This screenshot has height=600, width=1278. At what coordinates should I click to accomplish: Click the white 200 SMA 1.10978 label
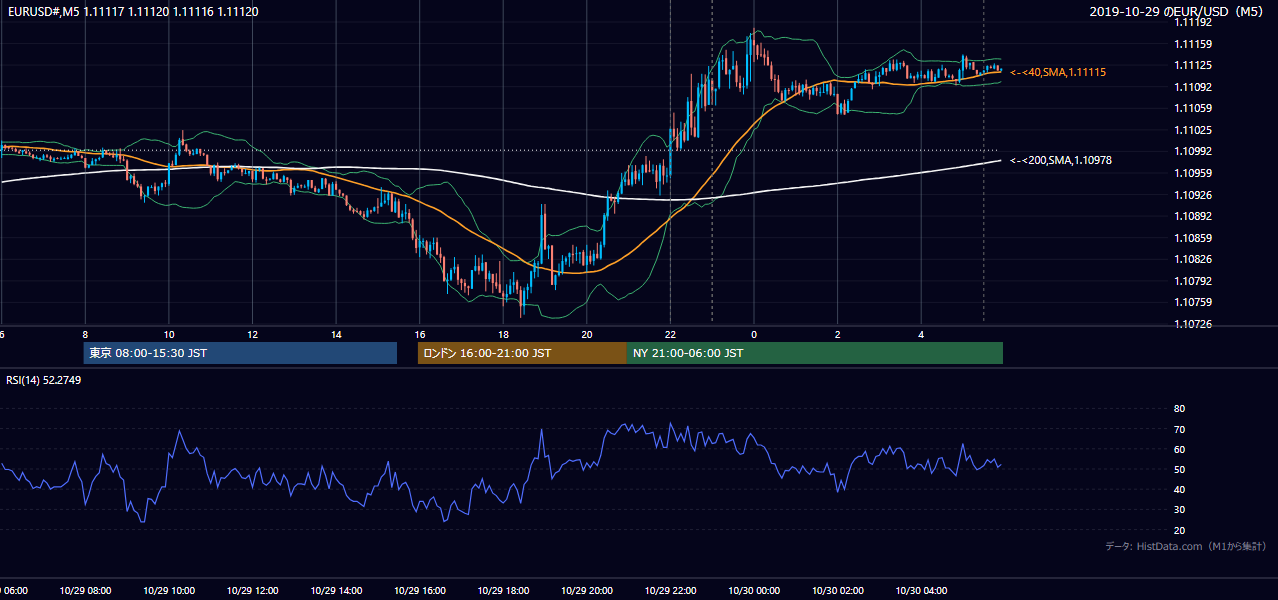point(1061,160)
